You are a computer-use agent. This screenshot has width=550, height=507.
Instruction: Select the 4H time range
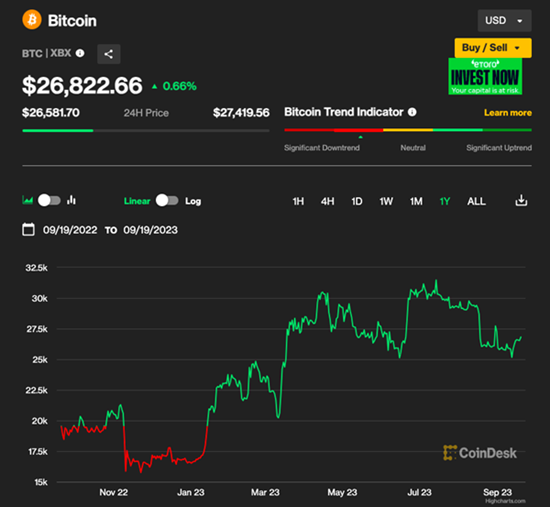(x=327, y=201)
